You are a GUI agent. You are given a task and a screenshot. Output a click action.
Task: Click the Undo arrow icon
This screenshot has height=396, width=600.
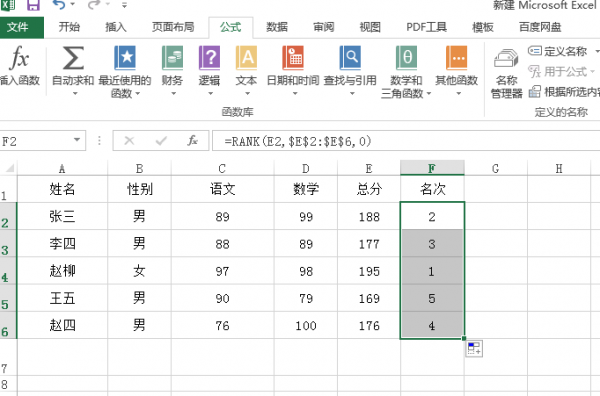click(x=58, y=5)
